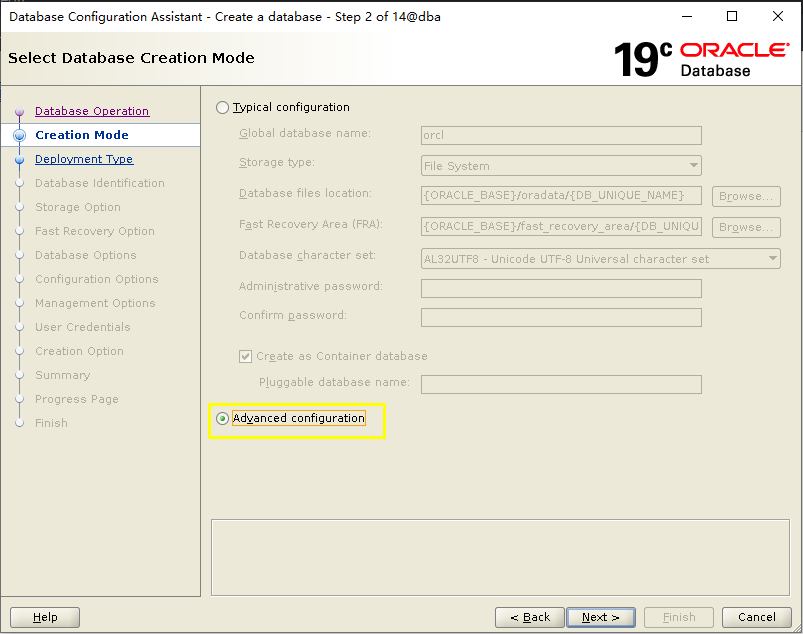Click the Database Identification step
The image size is (803, 634).
tap(100, 183)
